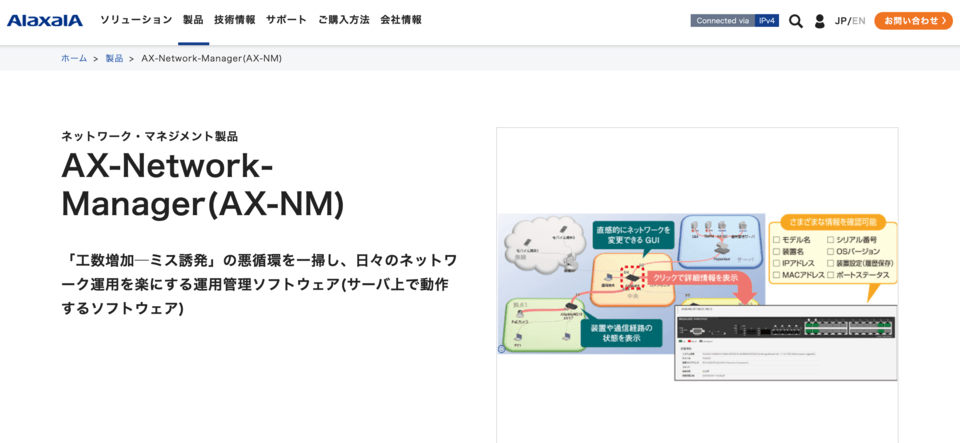Go home via the AlaxalA logo

[x=45, y=20]
